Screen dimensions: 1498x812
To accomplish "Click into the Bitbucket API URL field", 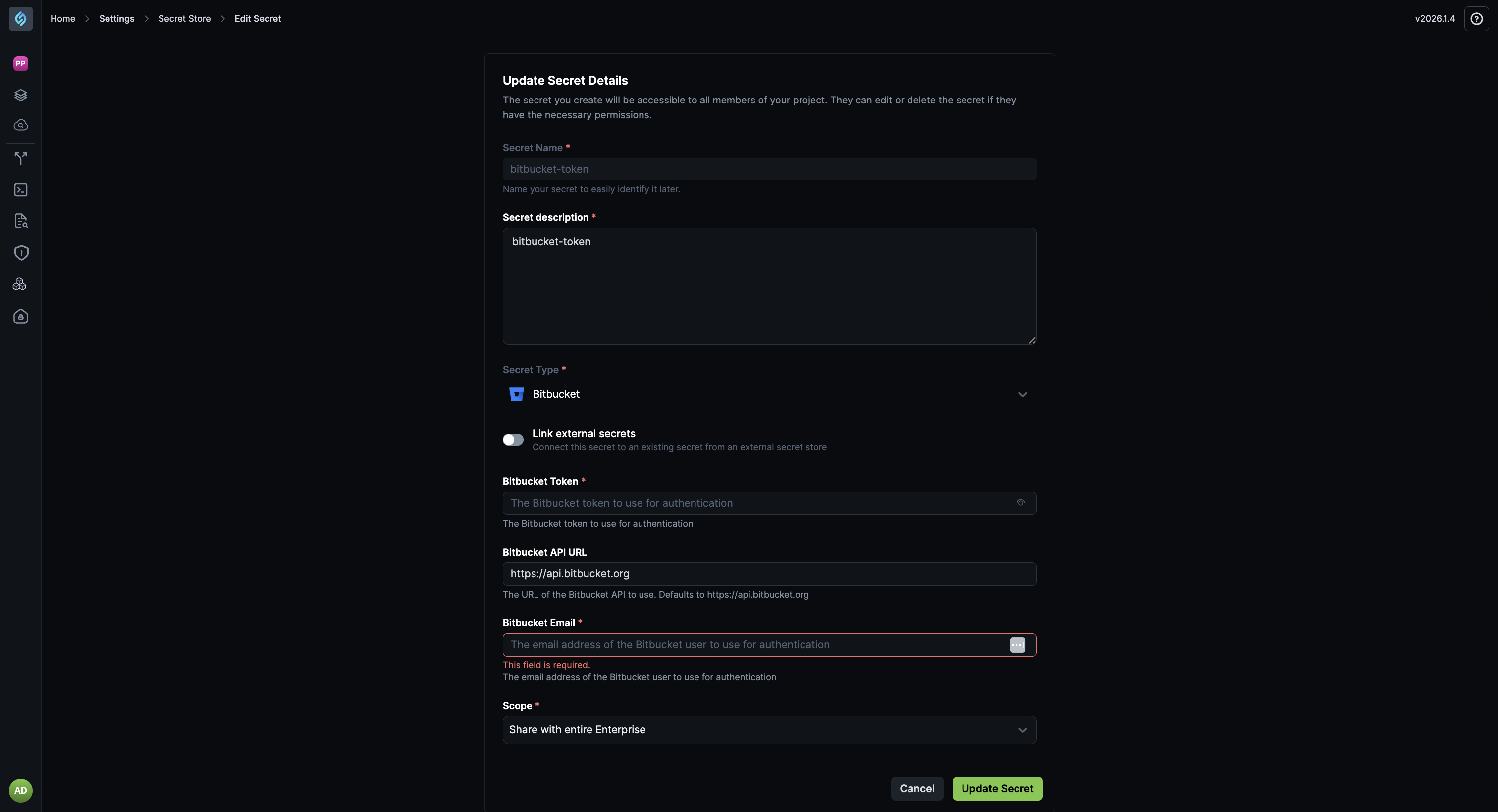I will click(x=769, y=574).
